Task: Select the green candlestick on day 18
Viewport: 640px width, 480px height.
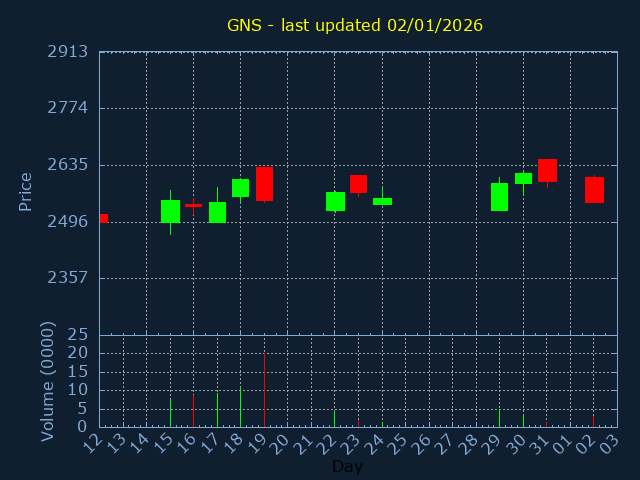Action: click(240, 188)
